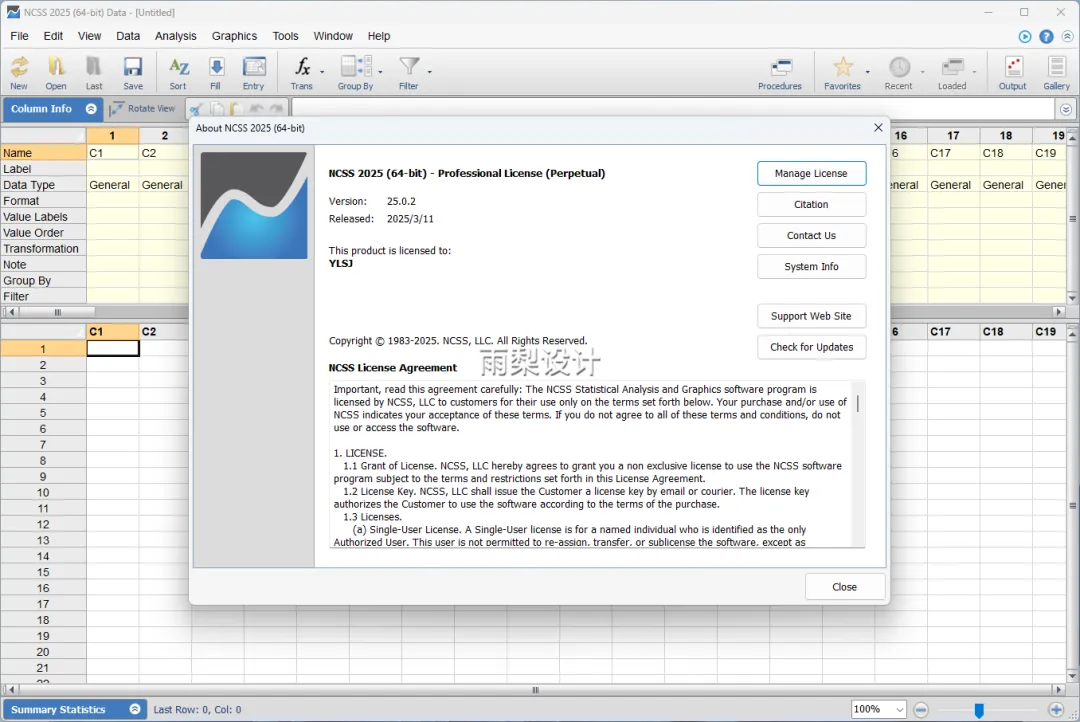Click the Support Web Site button
The height and width of the screenshot is (722, 1080).
[x=811, y=316]
